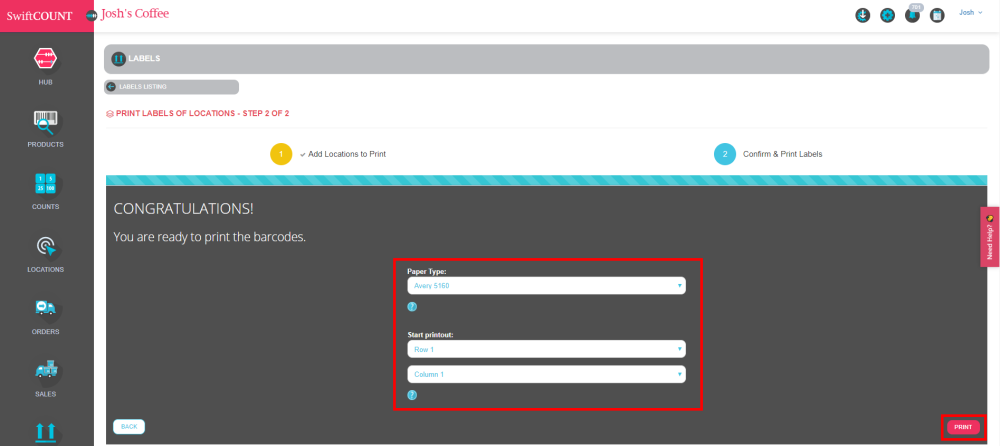Click the HUB sidebar label

pos(45,82)
